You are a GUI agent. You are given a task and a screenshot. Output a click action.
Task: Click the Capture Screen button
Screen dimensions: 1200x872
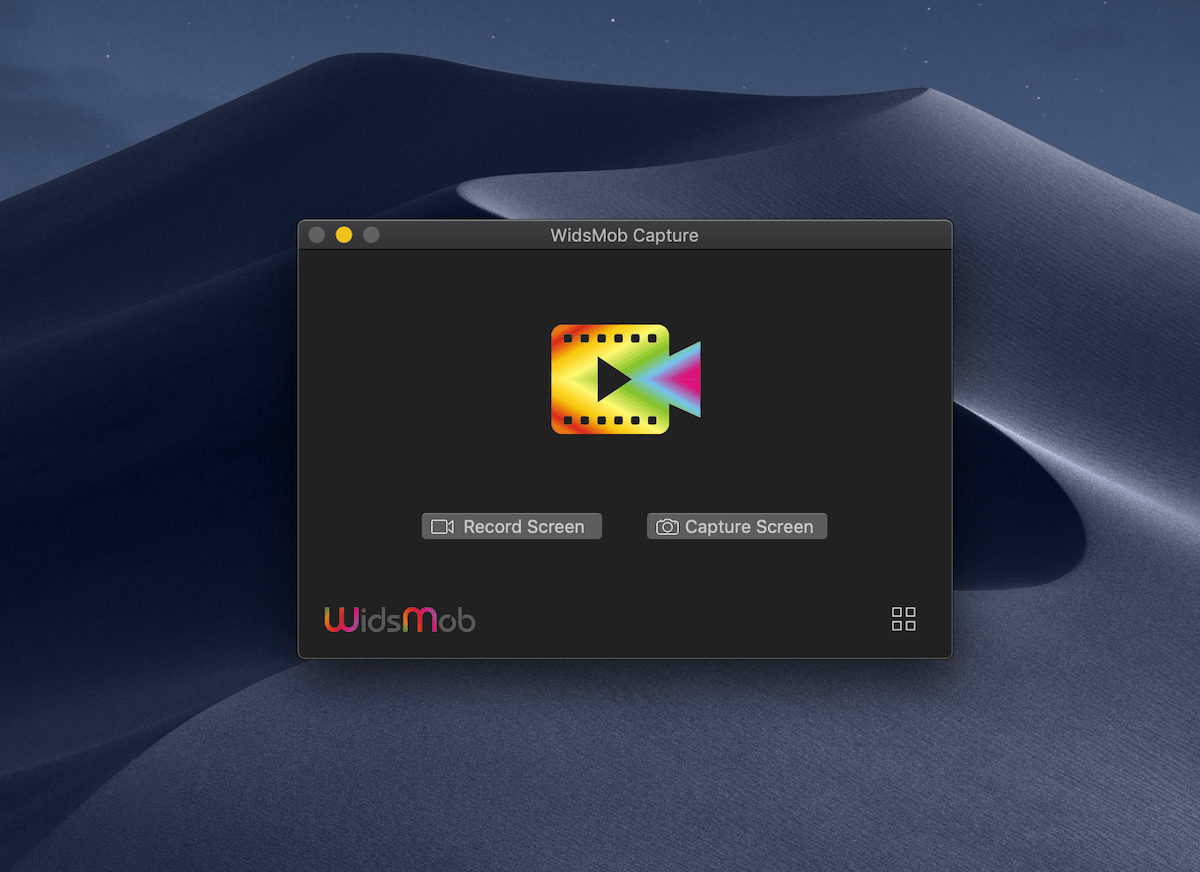[x=737, y=526]
